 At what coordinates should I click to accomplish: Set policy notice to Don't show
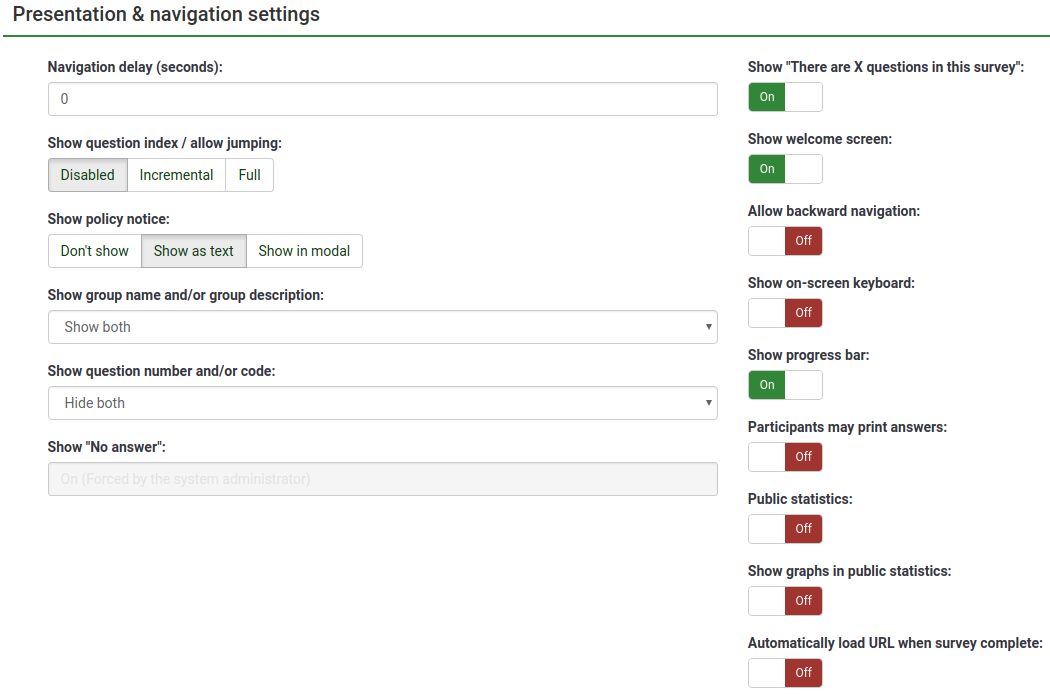click(x=95, y=251)
